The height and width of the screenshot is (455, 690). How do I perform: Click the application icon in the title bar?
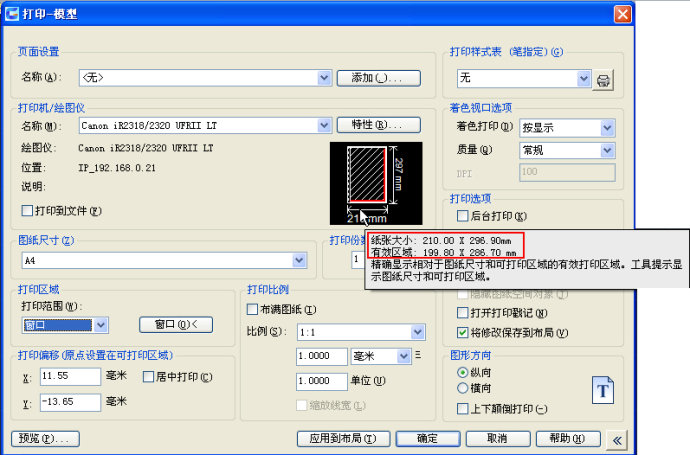pos(13,13)
